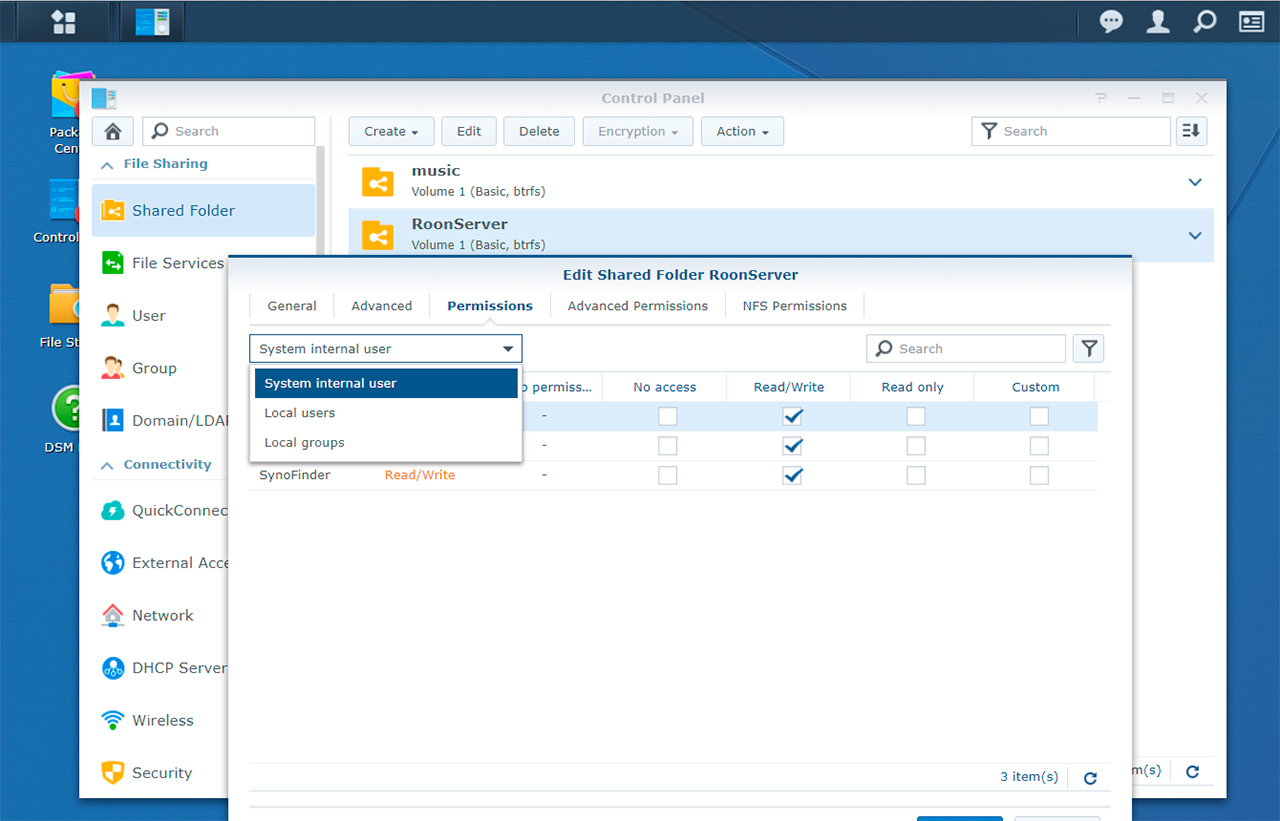
Task: Click the sort order icon in toolbar
Action: [1191, 131]
